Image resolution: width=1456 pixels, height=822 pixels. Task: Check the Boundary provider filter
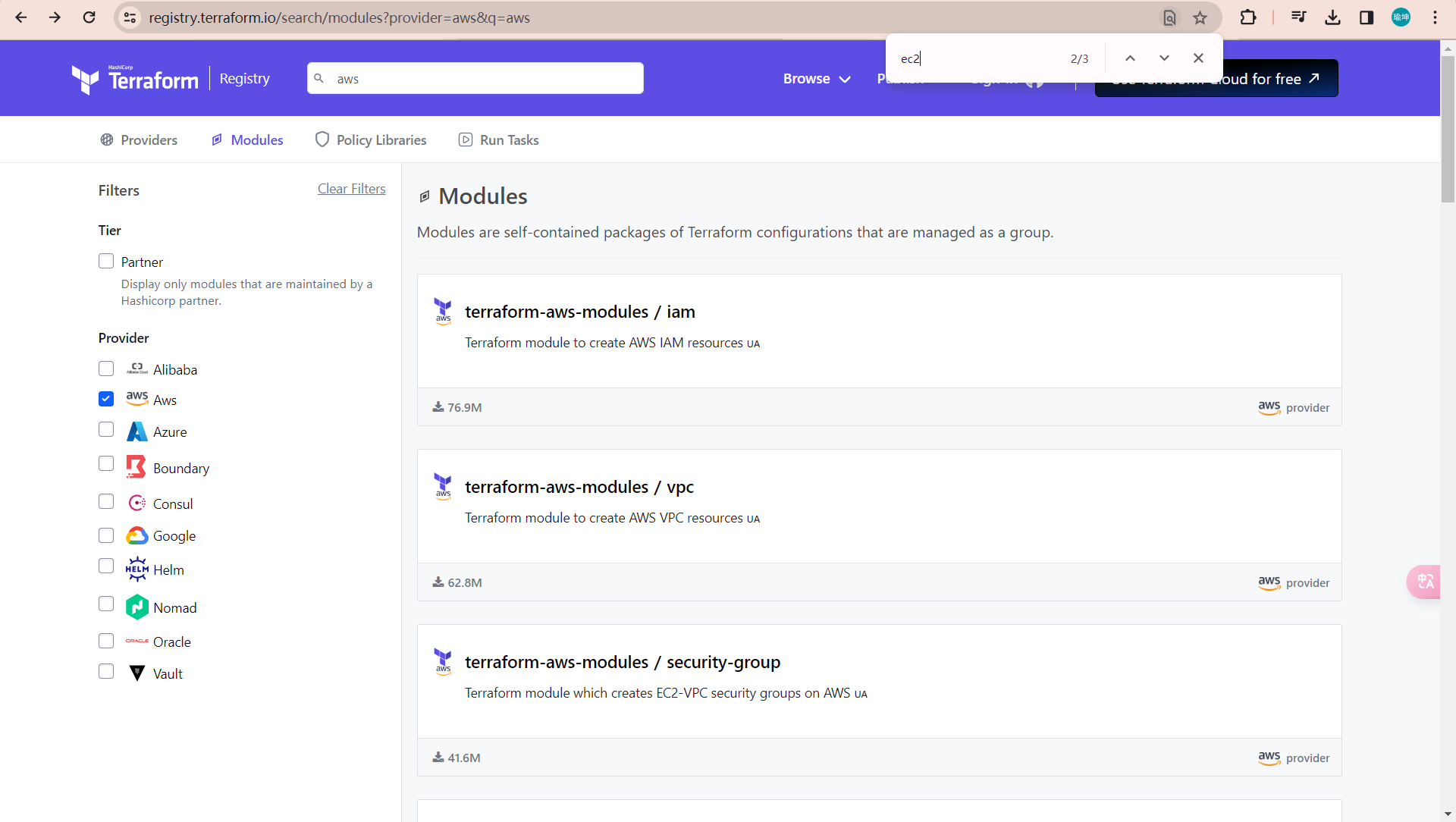[x=106, y=463]
